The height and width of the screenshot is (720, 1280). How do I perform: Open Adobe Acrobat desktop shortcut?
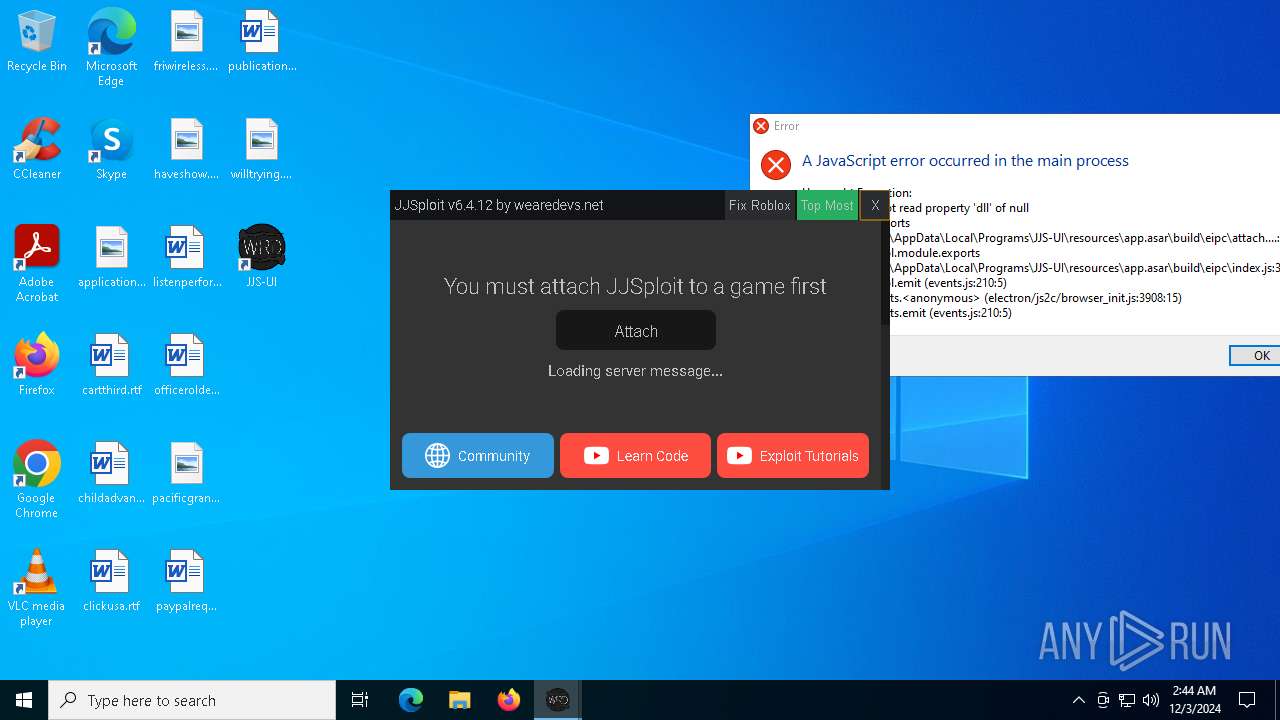click(x=37, y=264)
